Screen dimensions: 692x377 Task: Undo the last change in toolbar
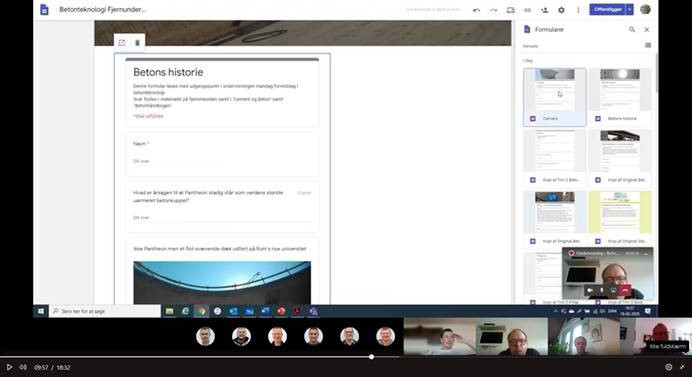point(476,10)
